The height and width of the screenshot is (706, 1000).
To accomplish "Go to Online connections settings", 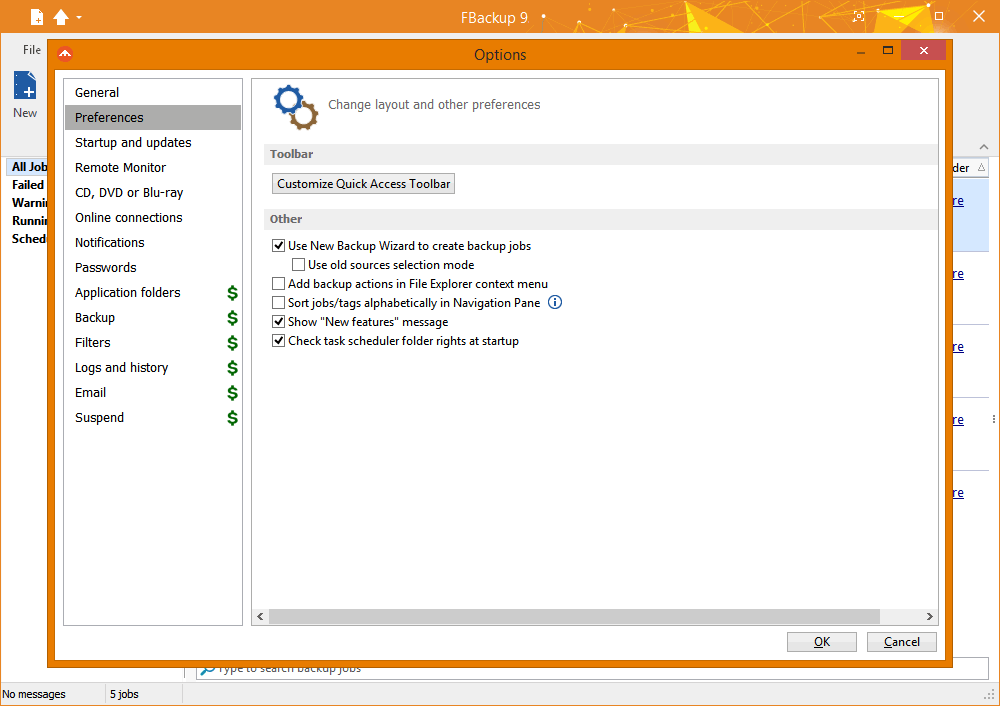I will (x=153, y=217).
